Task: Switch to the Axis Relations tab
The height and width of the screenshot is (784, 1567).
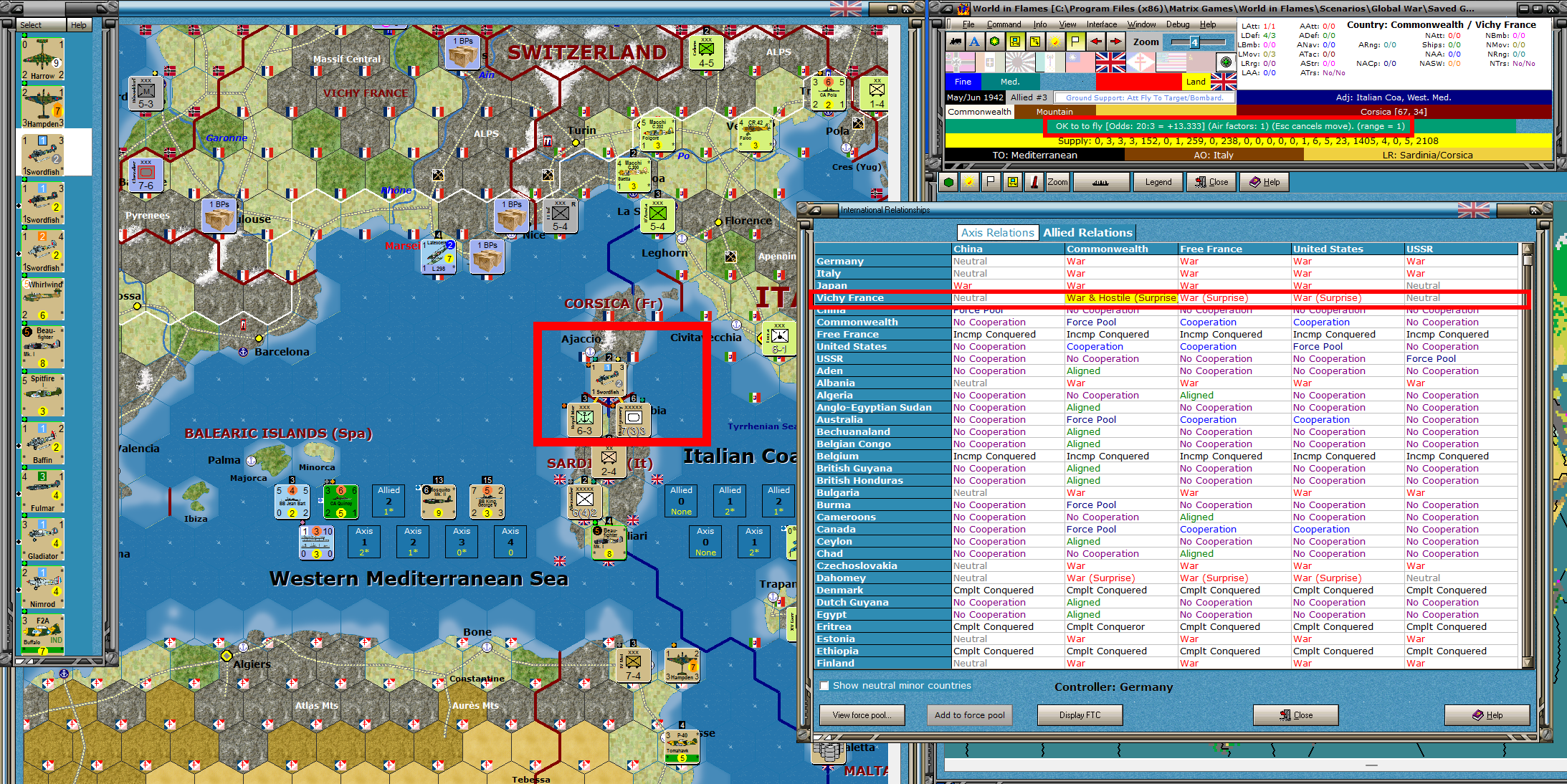Action: [x=997, y=232]
